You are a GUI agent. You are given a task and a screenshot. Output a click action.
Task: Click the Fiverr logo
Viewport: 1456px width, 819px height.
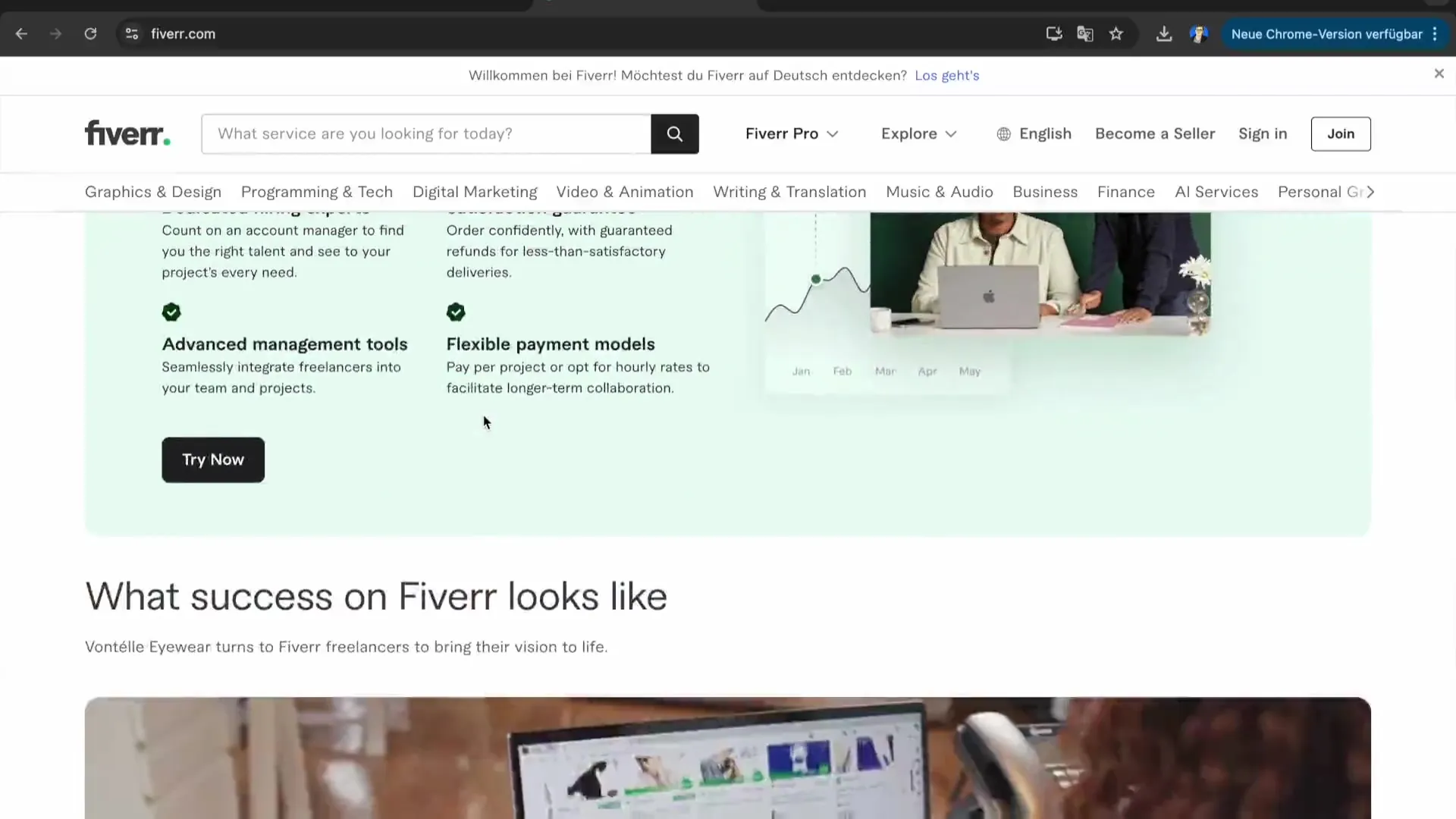(x=127, y=133)
